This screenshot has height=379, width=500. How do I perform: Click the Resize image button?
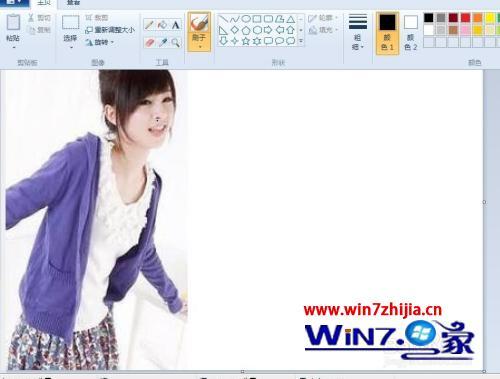pyautogui.click(x=110, y=30)
